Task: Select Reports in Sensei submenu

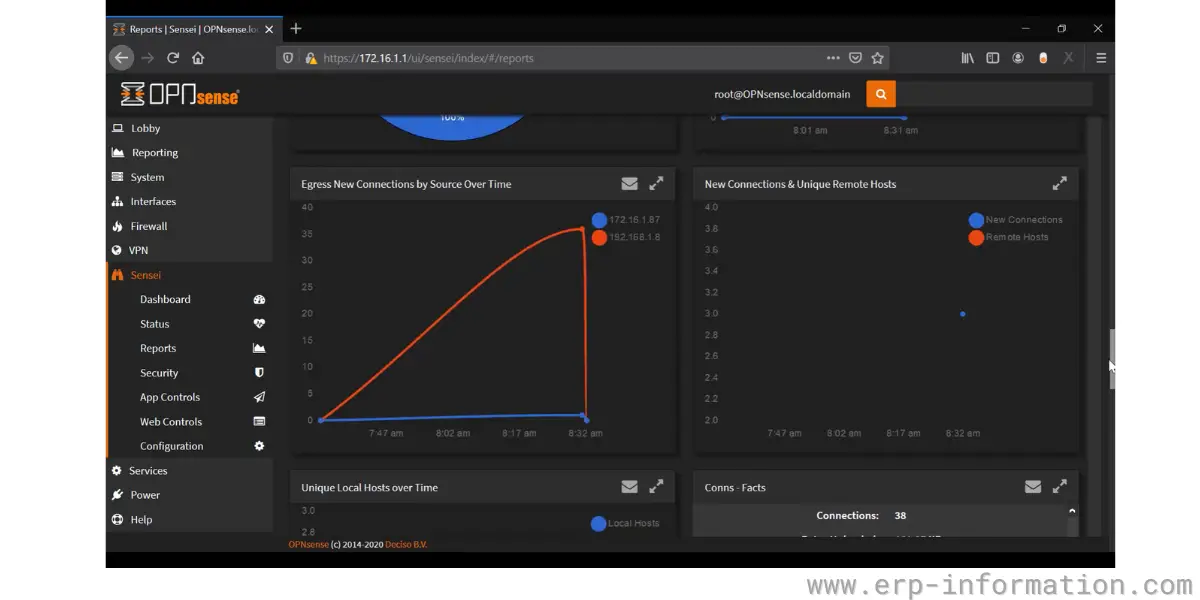Action: tap(158, 348)
